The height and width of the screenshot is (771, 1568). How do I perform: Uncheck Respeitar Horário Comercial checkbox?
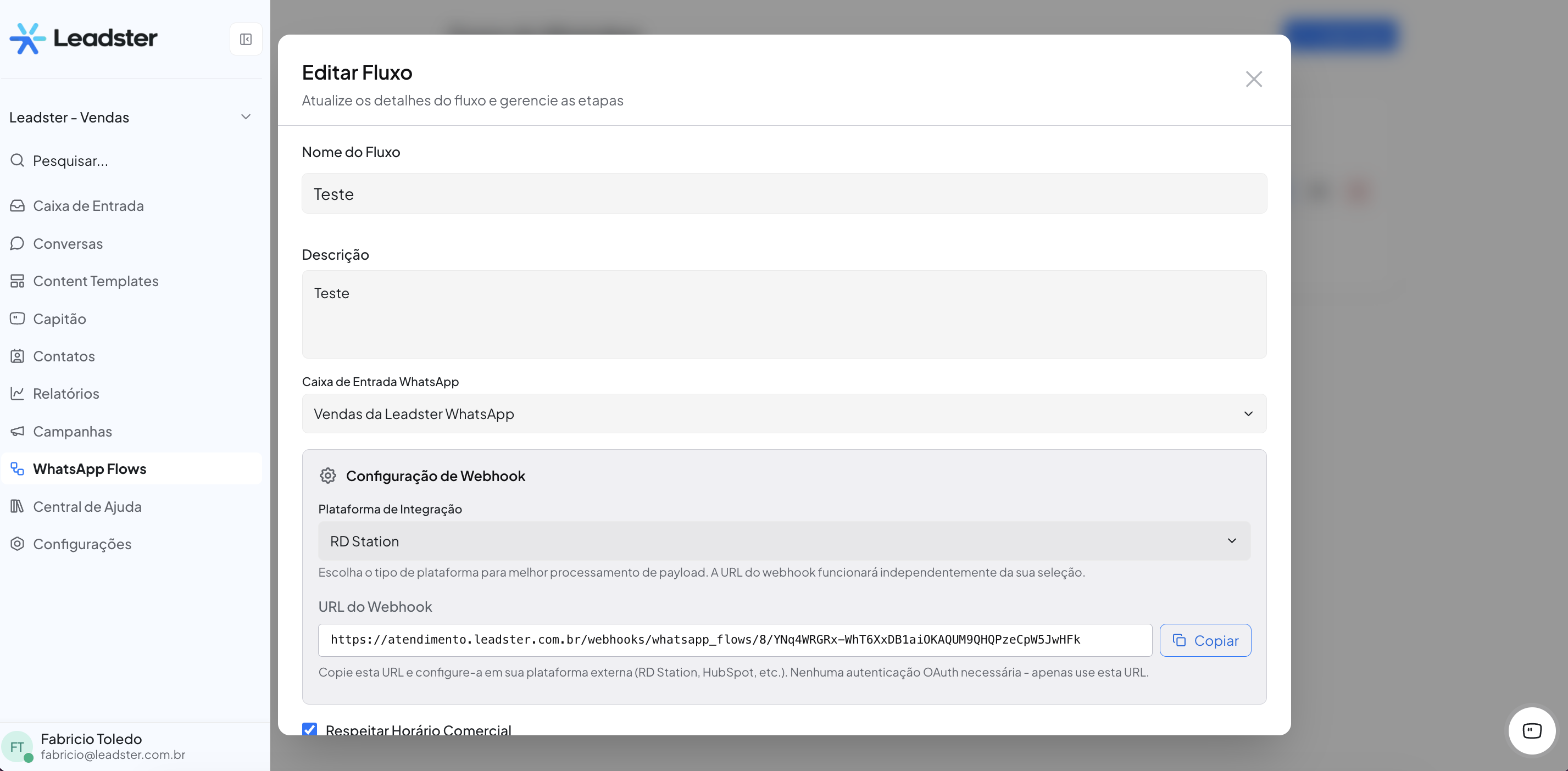pyautogui.click(x=309, y=729)
